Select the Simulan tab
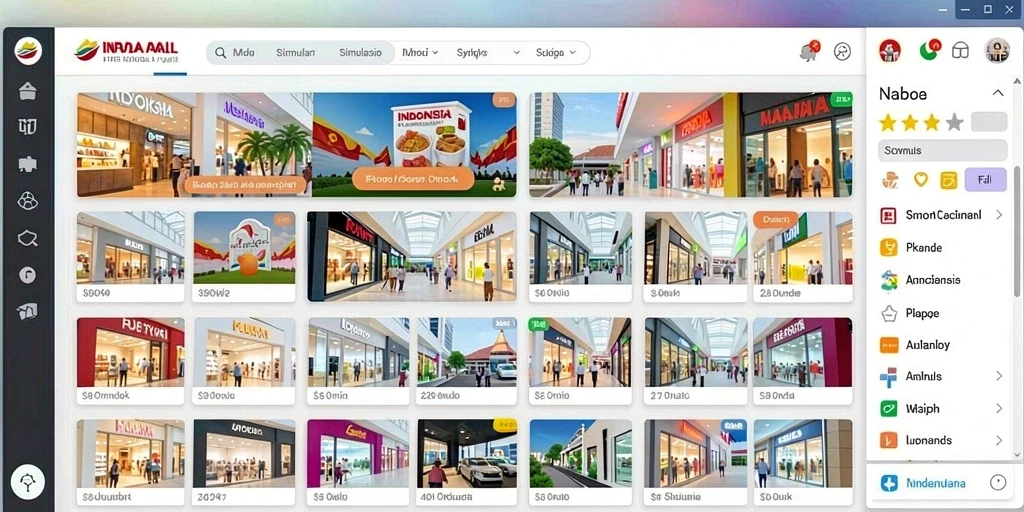1024x512 pixels. (x=295, y=53)
